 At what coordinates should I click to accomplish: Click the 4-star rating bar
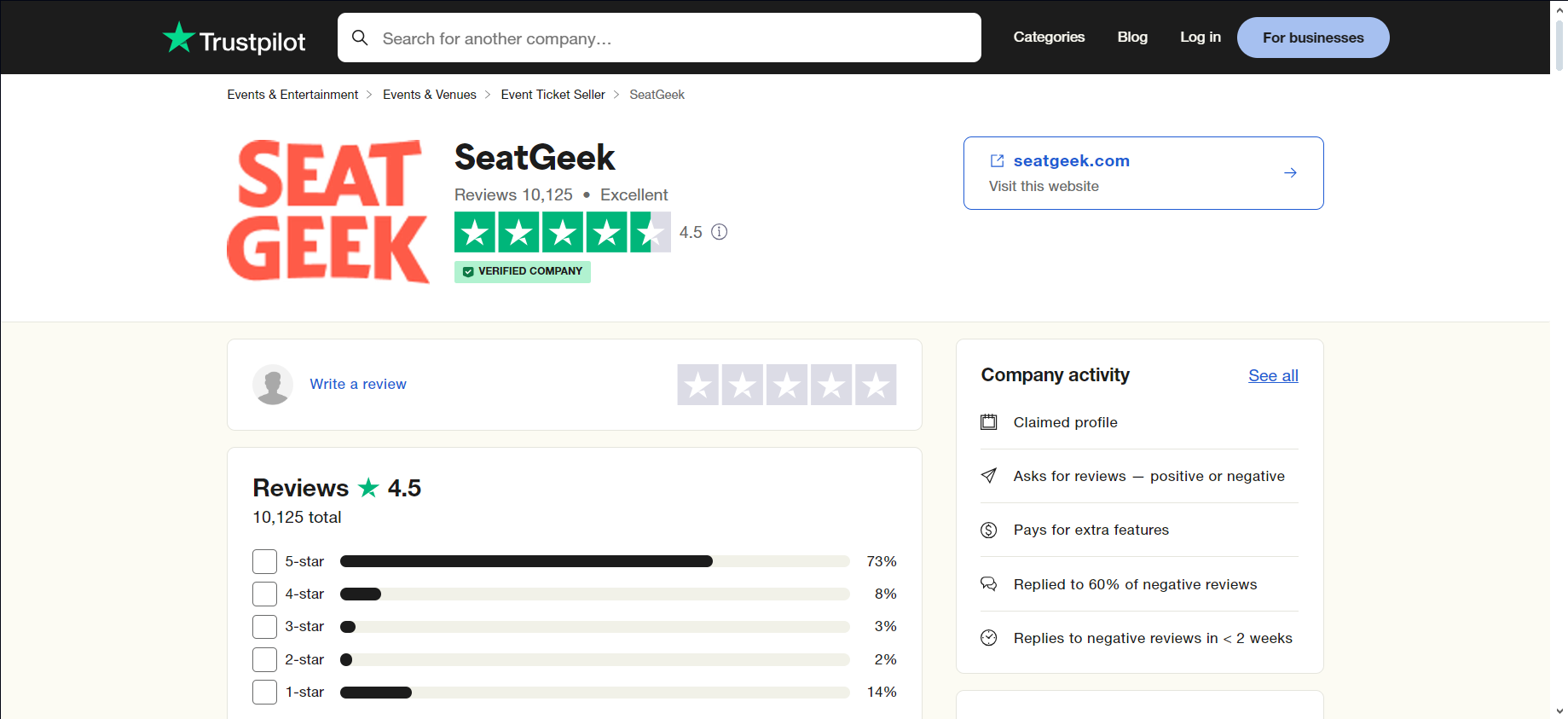tap(594, 594)
